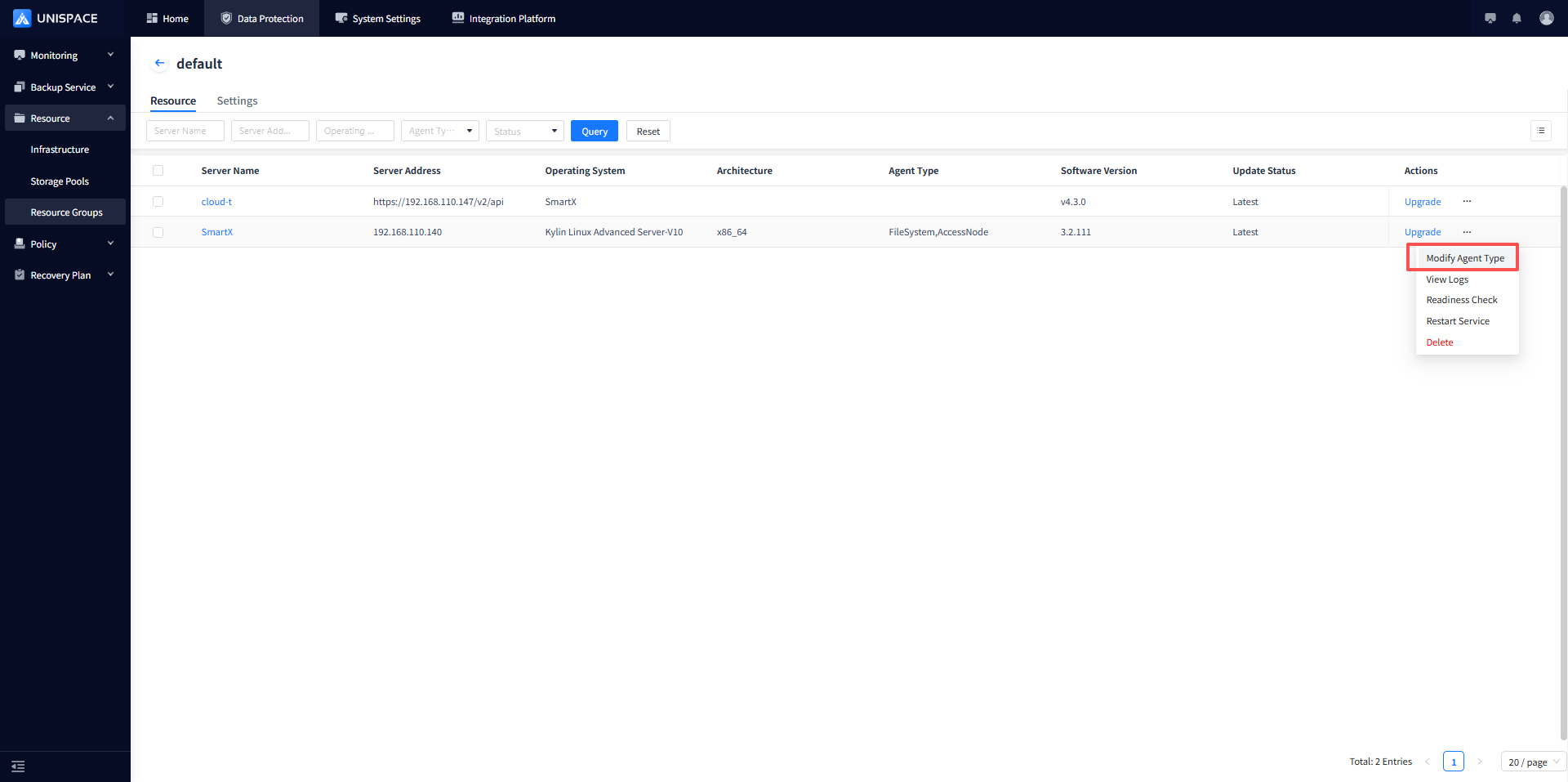Click the Server Name search field
The image size is (1568, 782).
[x=185, y=131]
